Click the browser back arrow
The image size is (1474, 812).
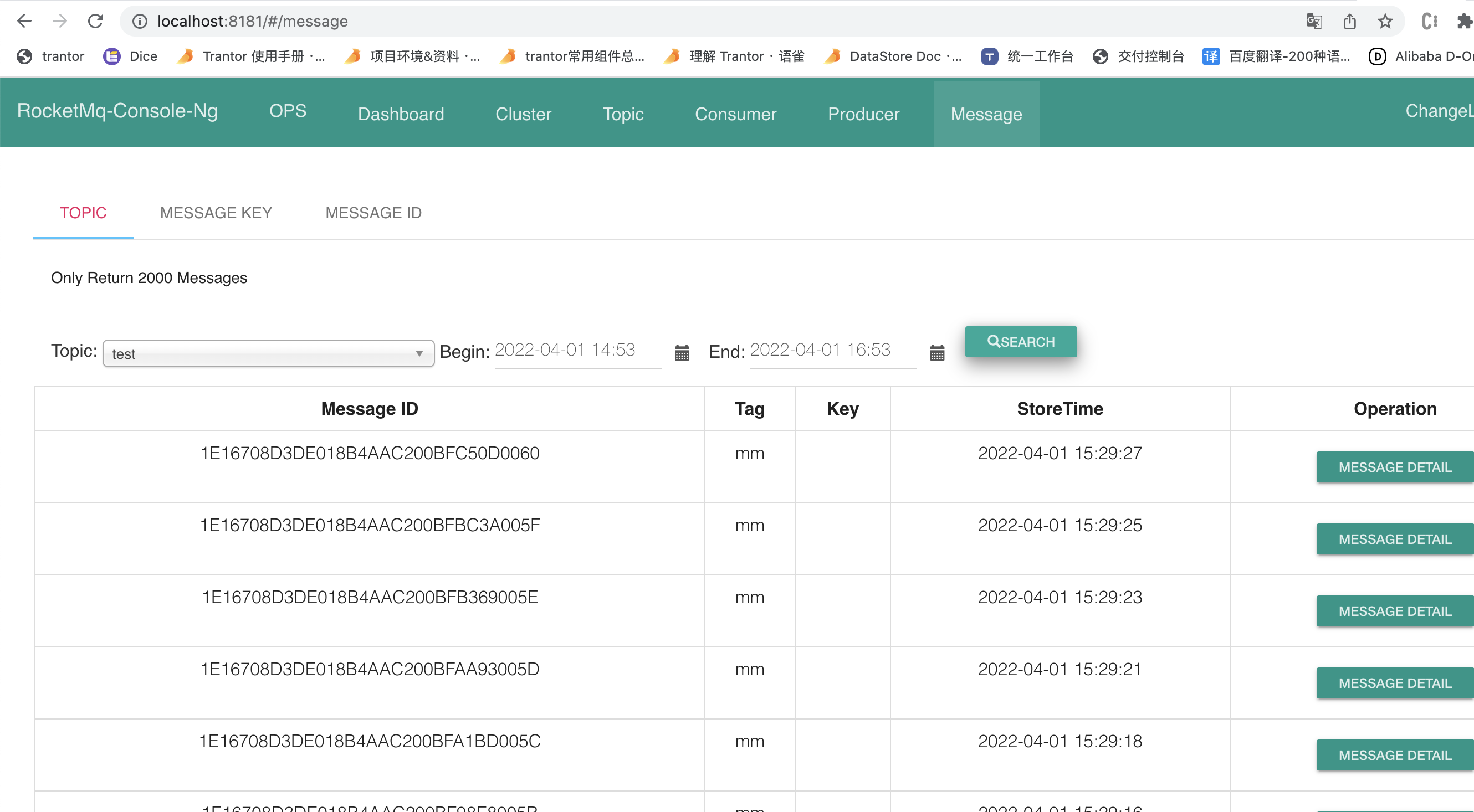(x=24, y=21)
